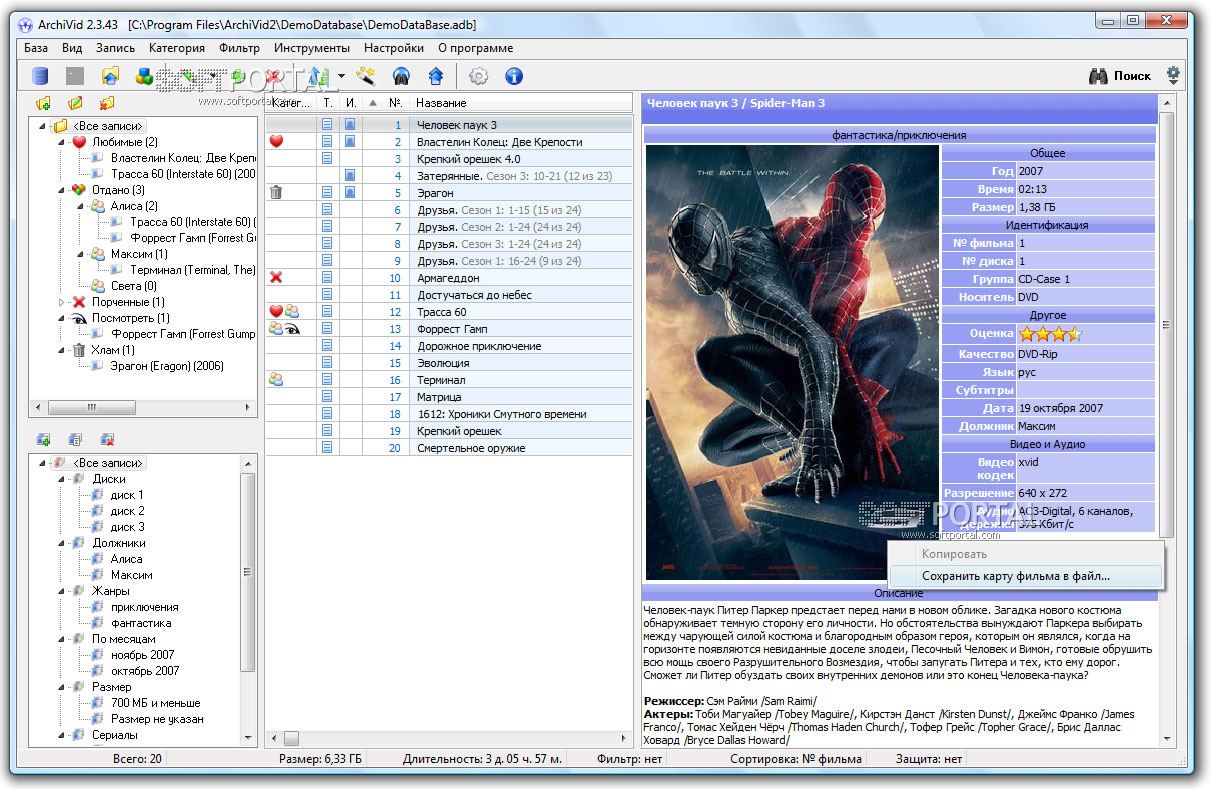Click the binoculars icon in the main toolbar
This screenshot has height=789, width=1211.
[x=401, y=76]
